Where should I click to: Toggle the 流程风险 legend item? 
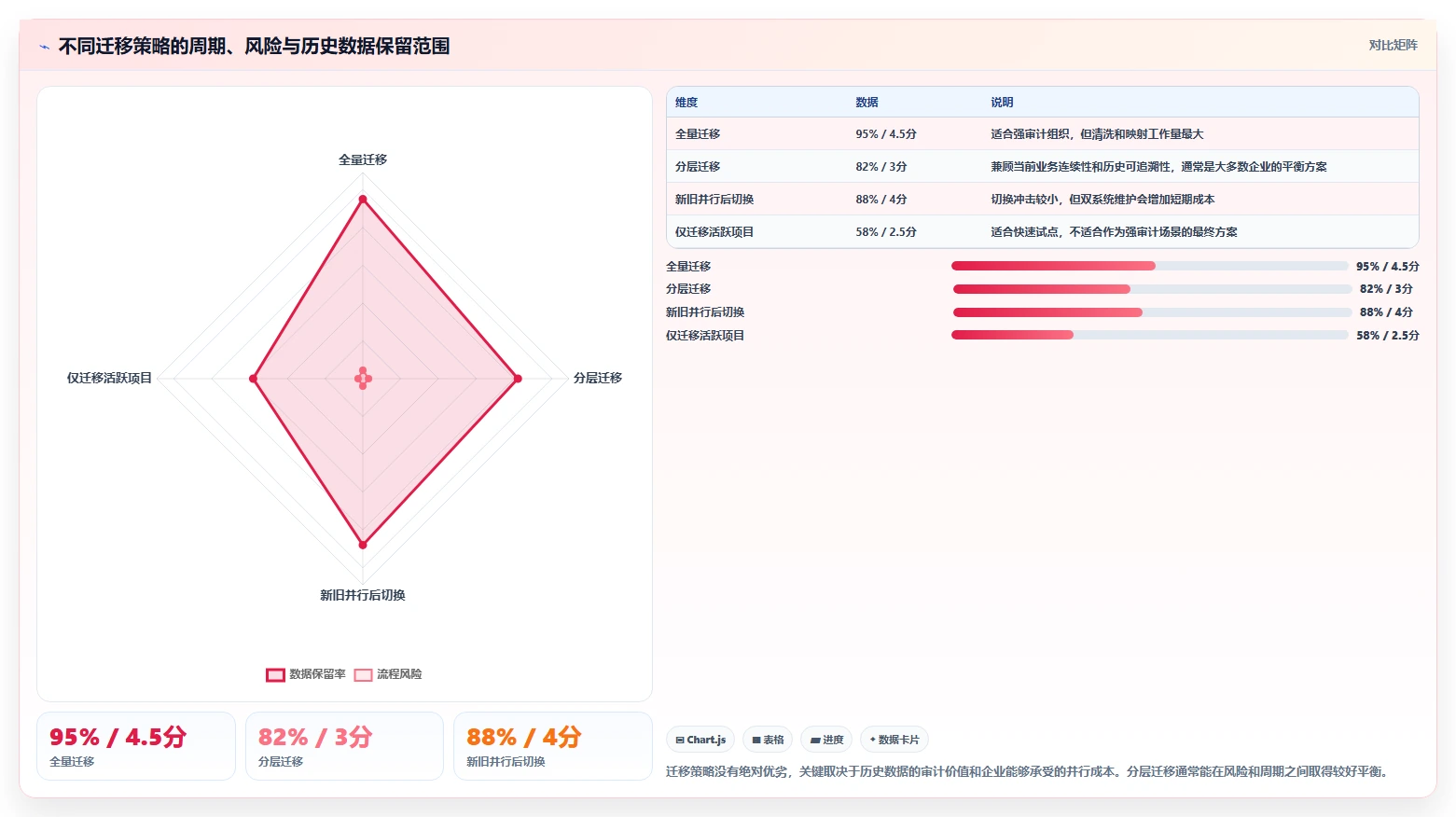click(388, 674)
